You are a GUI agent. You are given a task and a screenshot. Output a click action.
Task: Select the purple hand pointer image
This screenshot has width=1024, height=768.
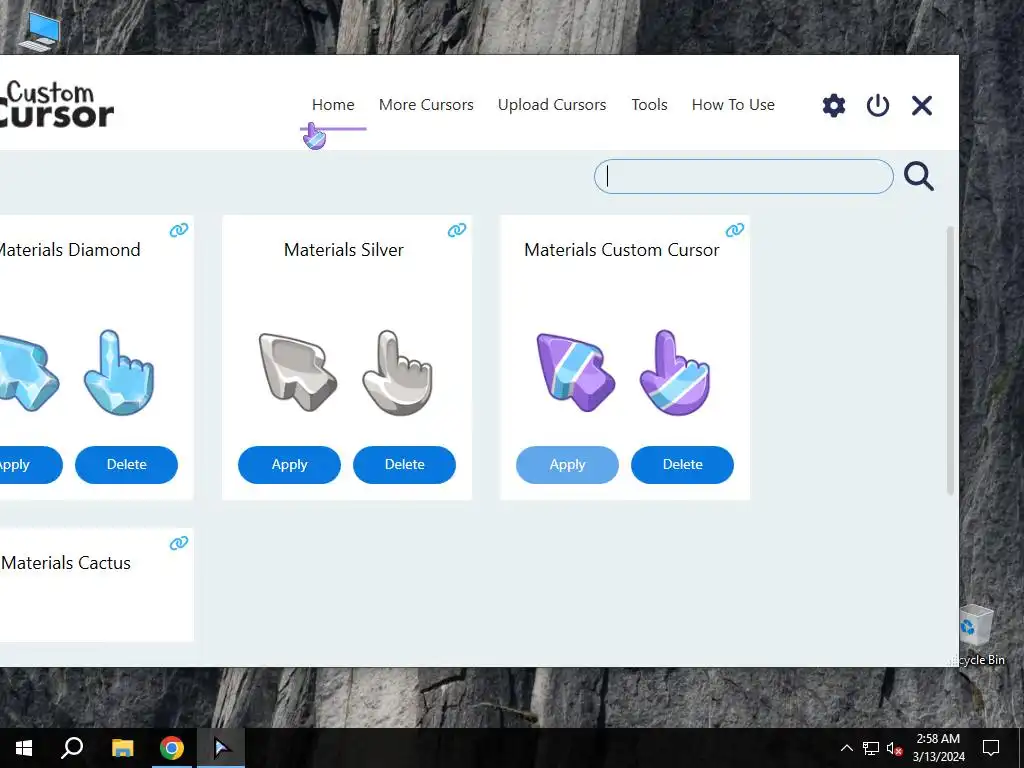tap(675, 372)
